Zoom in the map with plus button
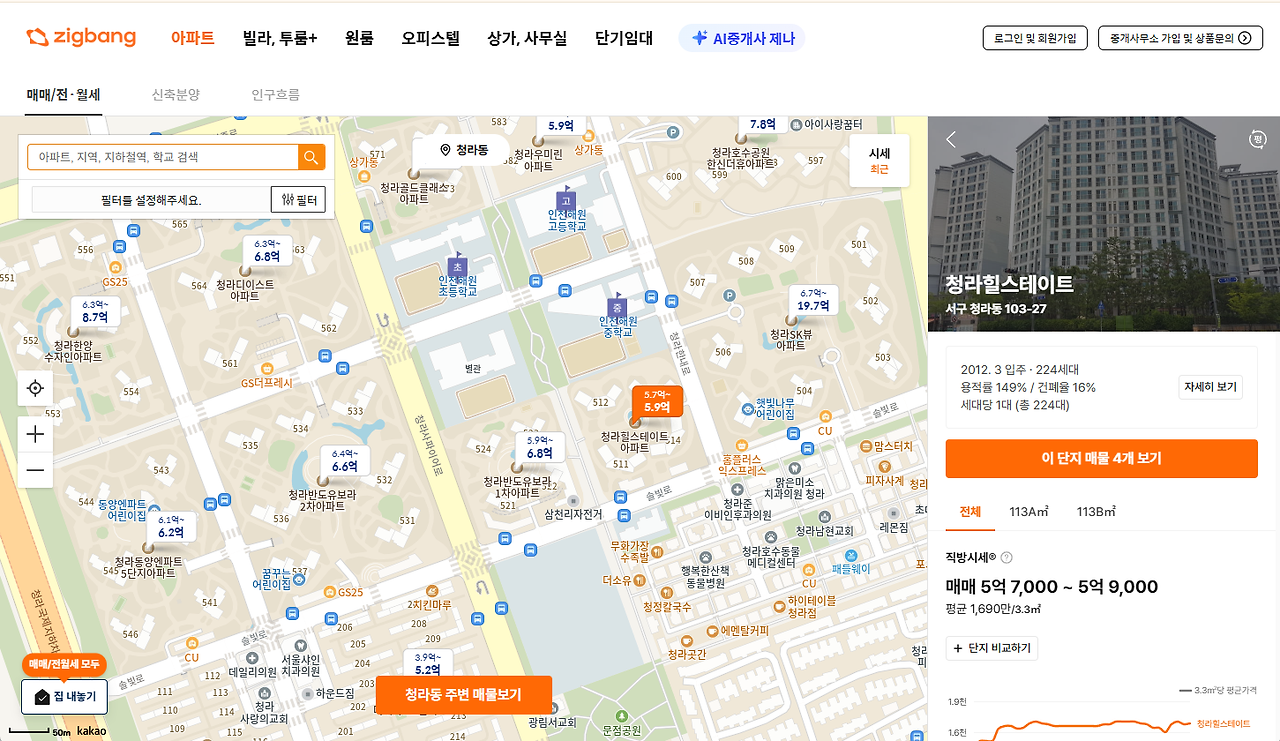The image size is (1280, 741). click(x=35, y=434)
